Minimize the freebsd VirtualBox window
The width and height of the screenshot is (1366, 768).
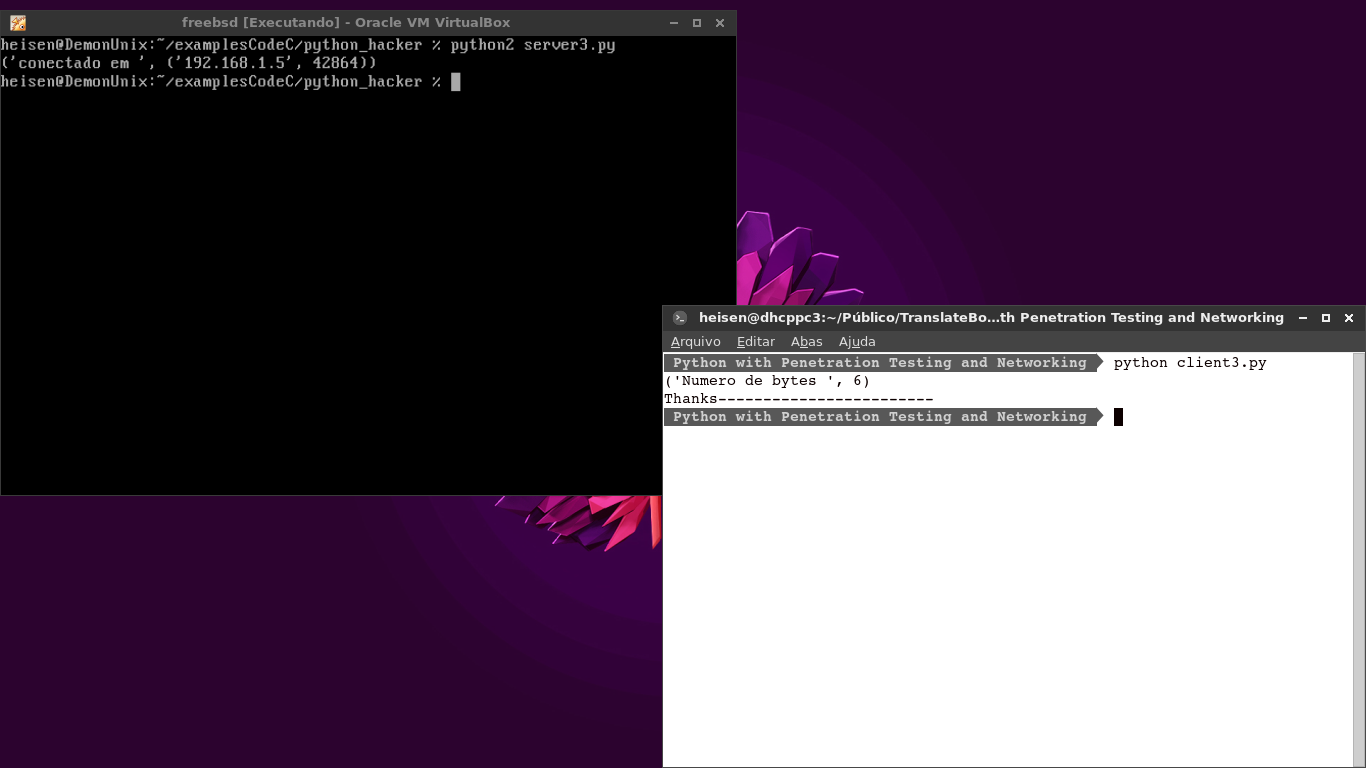click(674, 23)
